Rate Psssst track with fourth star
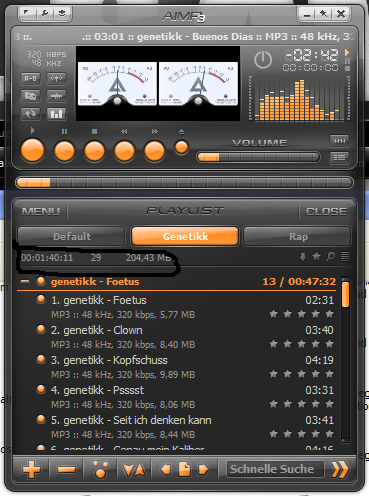This screenshot has height=496, width=369. [316, 404]
